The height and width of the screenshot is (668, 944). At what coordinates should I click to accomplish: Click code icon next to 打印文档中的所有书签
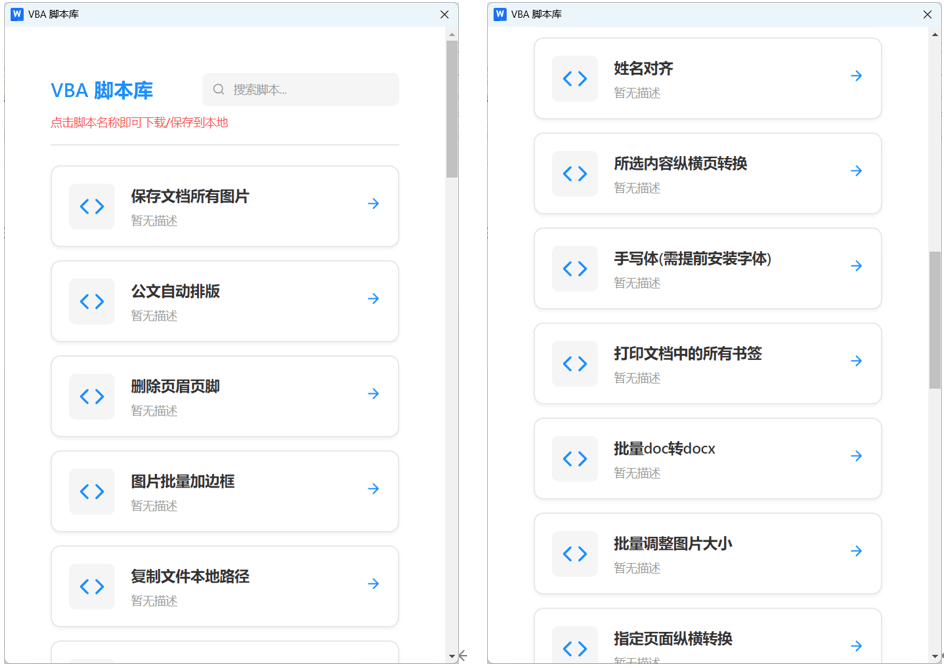575,363
